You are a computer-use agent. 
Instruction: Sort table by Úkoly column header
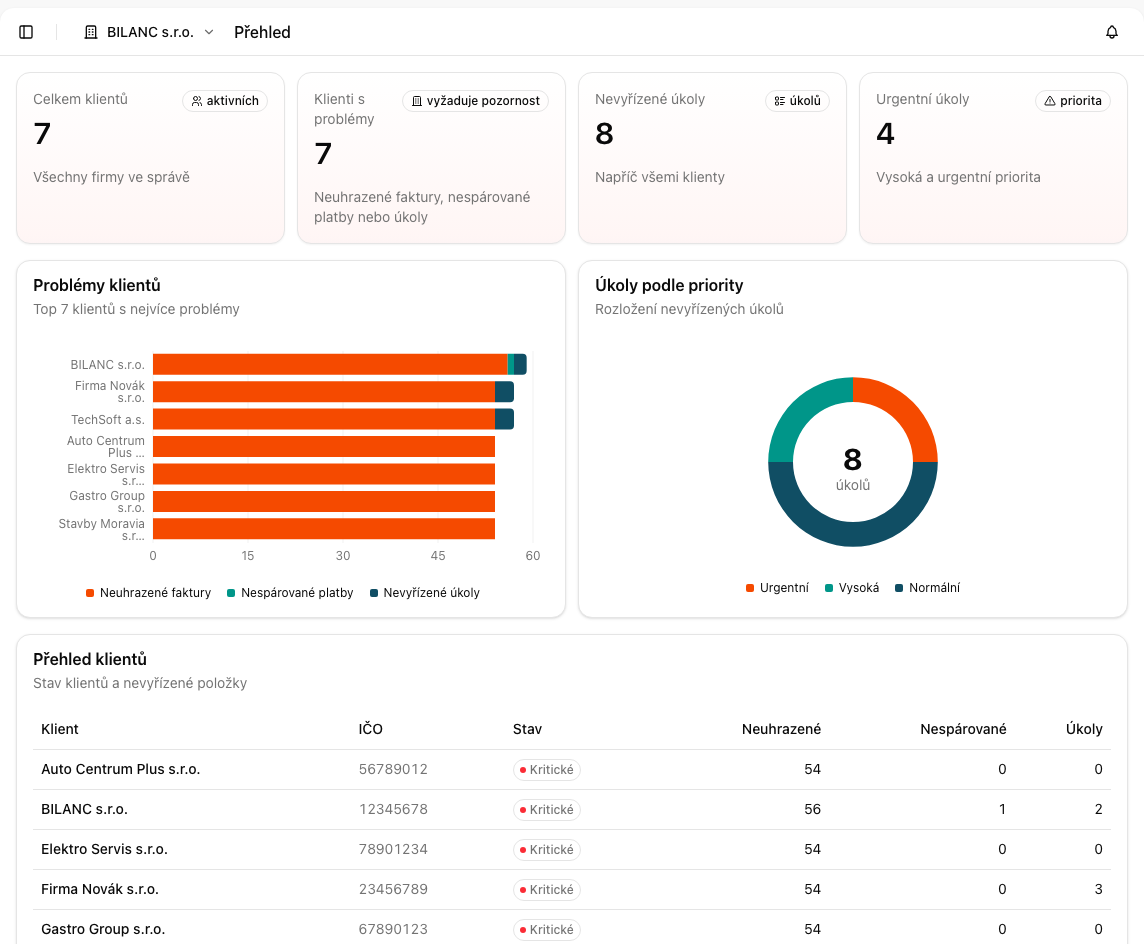(x=1084, y=730)
